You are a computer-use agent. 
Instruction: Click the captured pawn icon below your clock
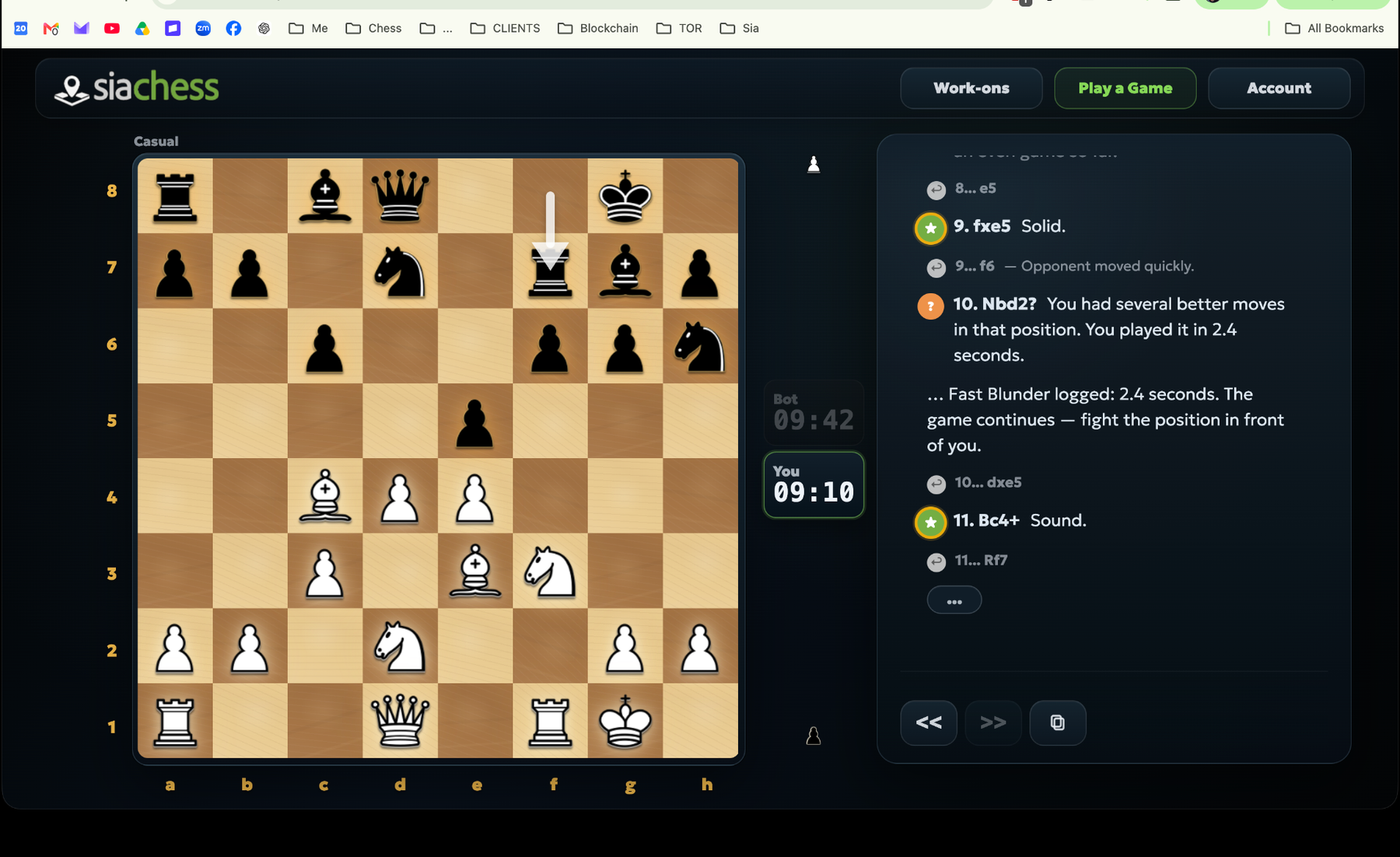(x=814, y=735)
